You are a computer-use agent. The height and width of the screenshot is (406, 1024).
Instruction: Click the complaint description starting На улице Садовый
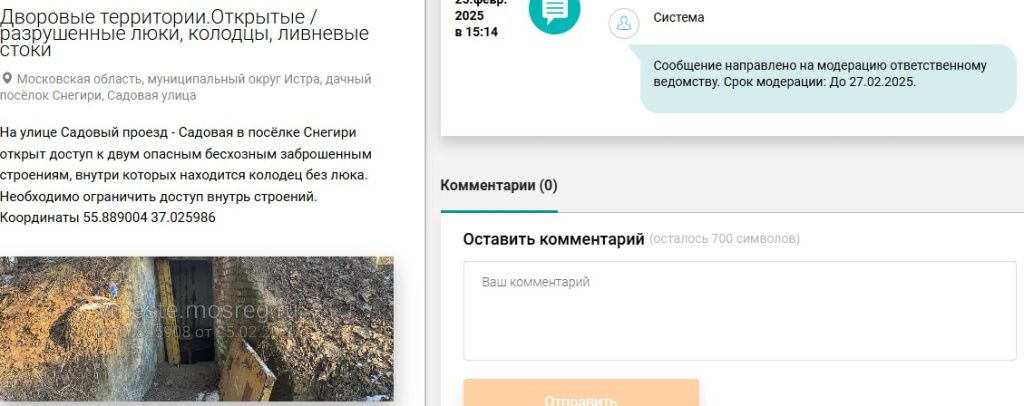[179, 133]
